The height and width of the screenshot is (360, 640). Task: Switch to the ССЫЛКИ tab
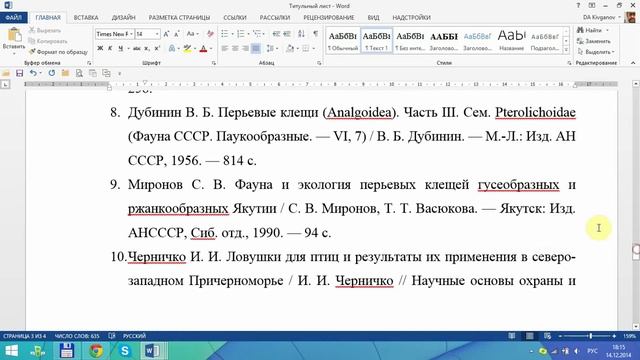click(235, 18)
